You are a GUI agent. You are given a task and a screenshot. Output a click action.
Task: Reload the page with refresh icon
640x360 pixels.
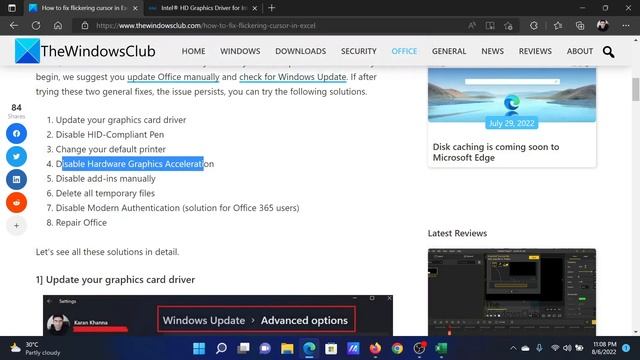36,26
